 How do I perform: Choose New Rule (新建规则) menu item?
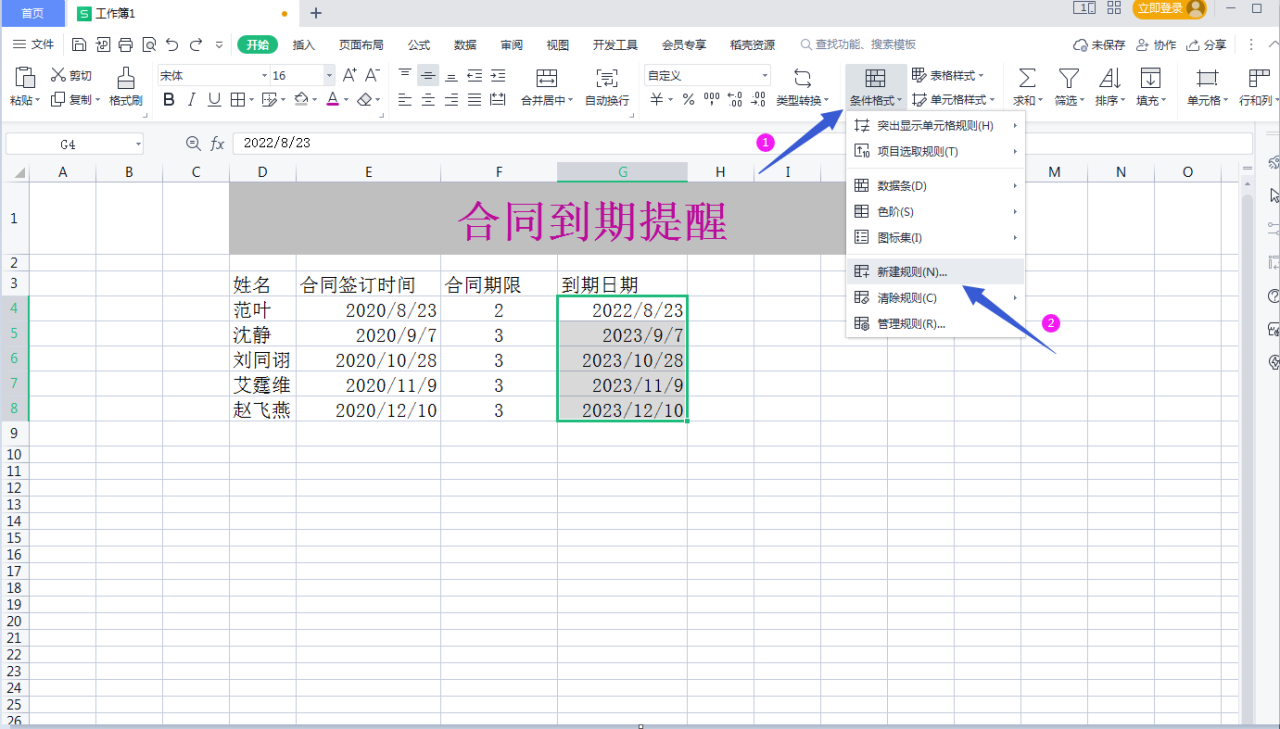935,271
